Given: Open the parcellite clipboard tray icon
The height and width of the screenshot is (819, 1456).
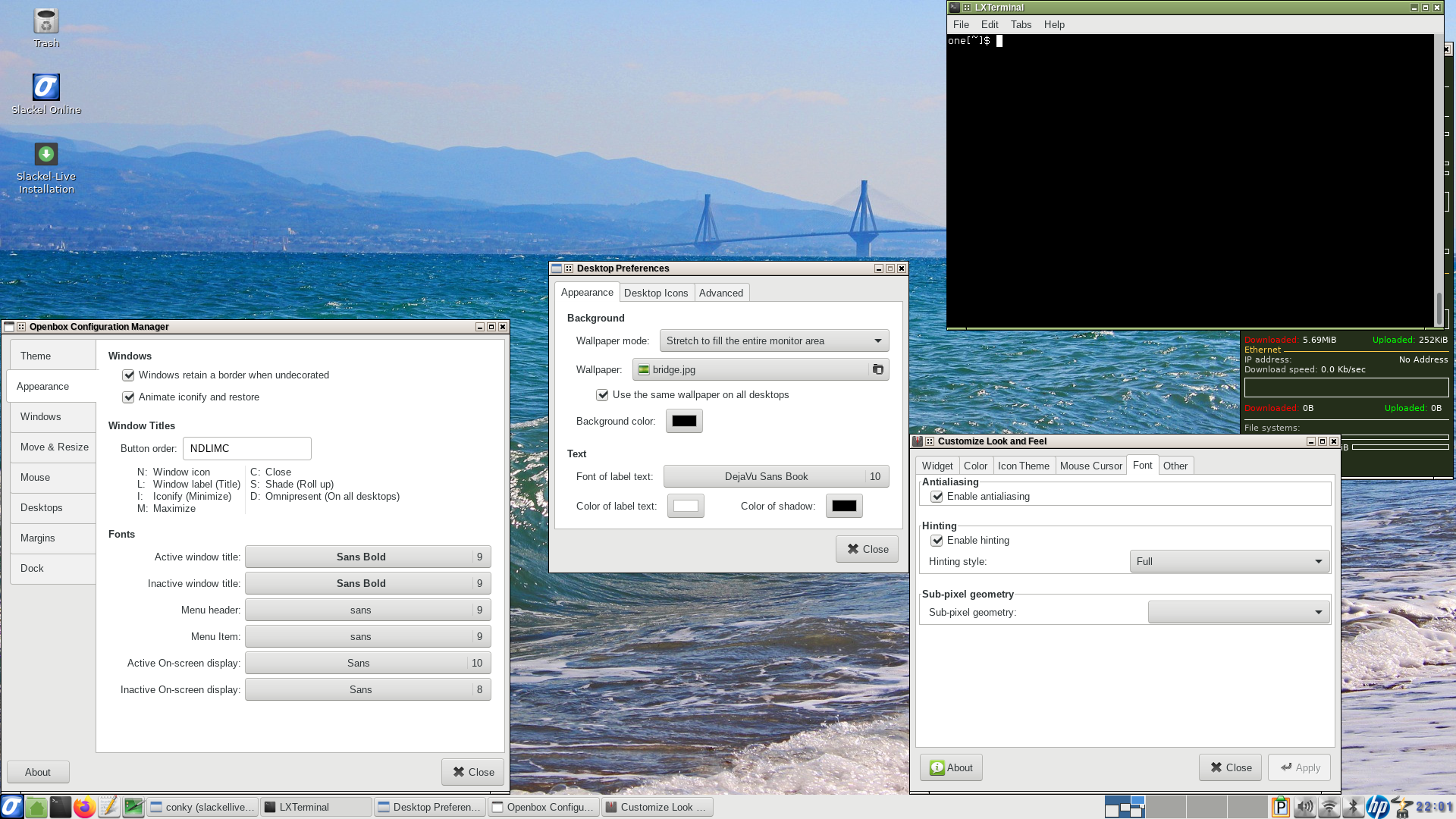Looking at the screenshot, I should pyautogui.click(x=1281, y=807).
